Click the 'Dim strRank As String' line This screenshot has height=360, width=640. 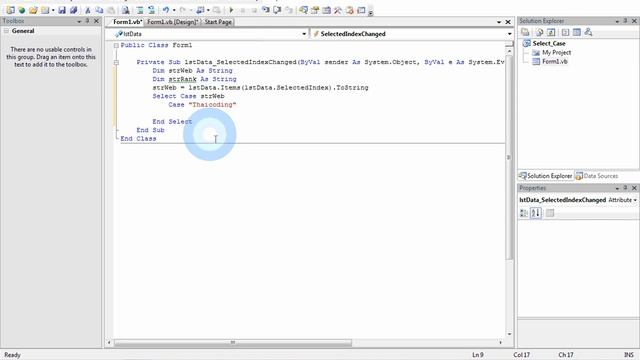coord(194,79)
